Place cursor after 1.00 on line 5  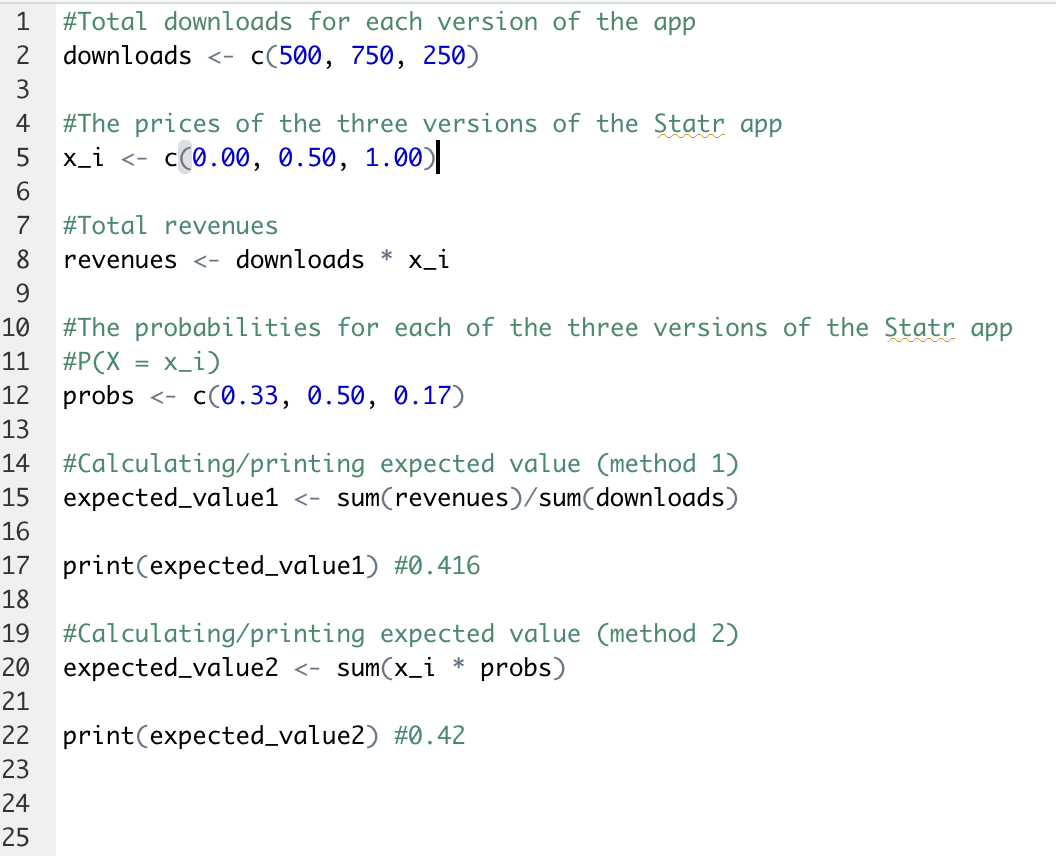click(436, 157)
